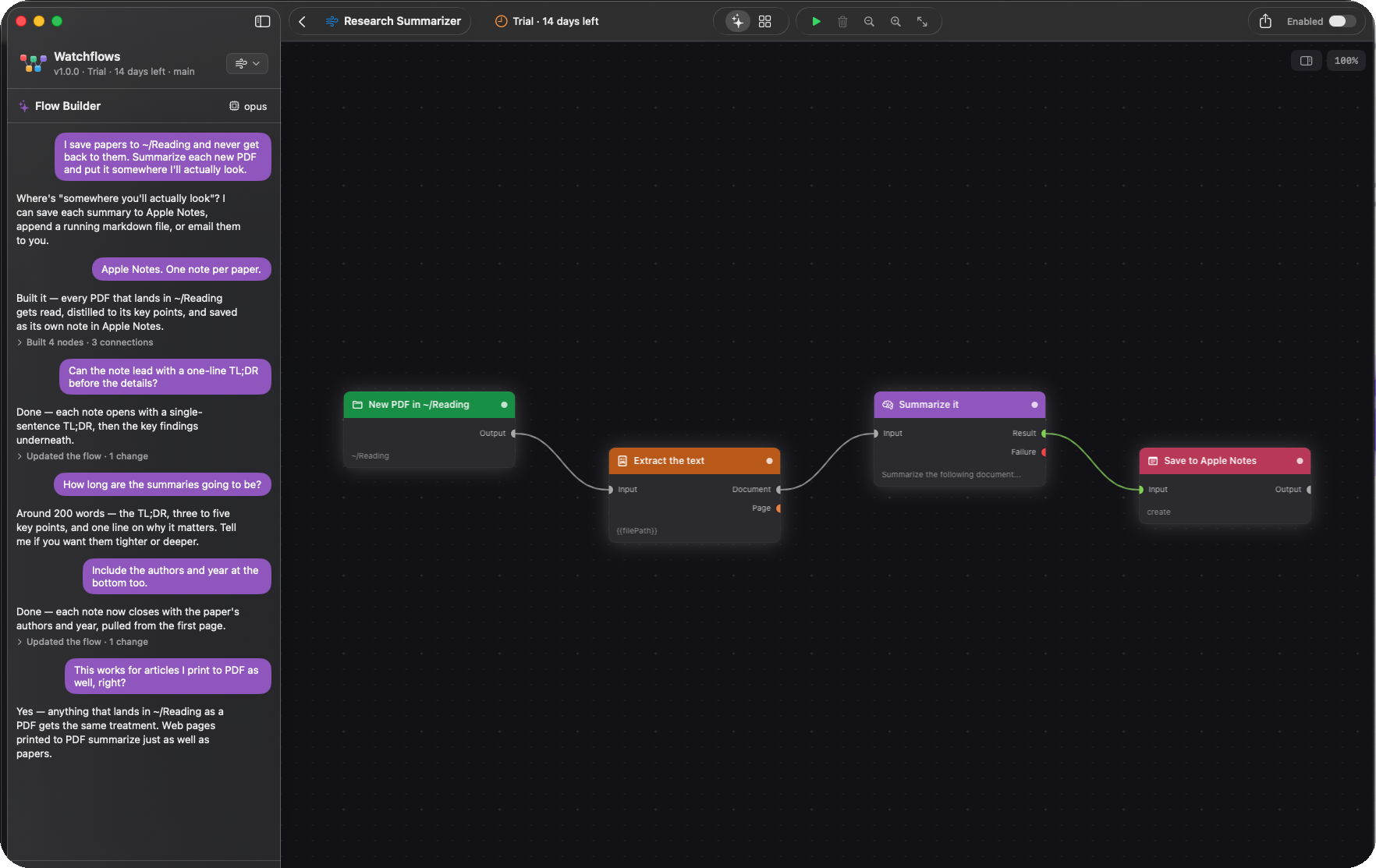The height and width of the screenshot is (868, 1376).
Task: Click Input port of Summarize it node
Action: tap(876, 434)
